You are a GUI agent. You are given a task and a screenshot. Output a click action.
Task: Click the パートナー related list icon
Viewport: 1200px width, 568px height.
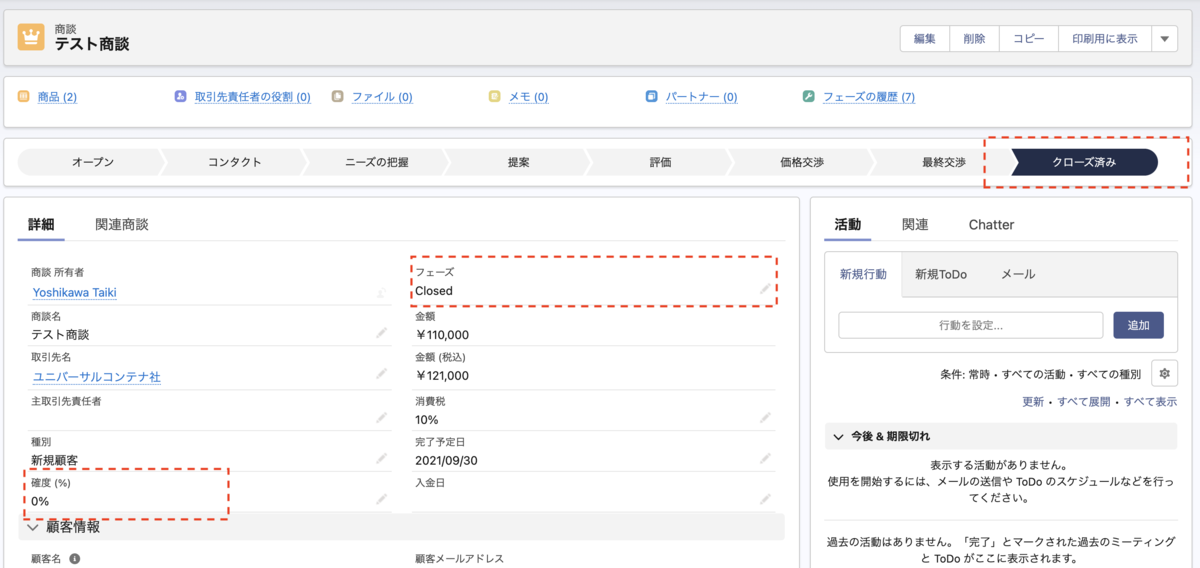tap(652, 96)
